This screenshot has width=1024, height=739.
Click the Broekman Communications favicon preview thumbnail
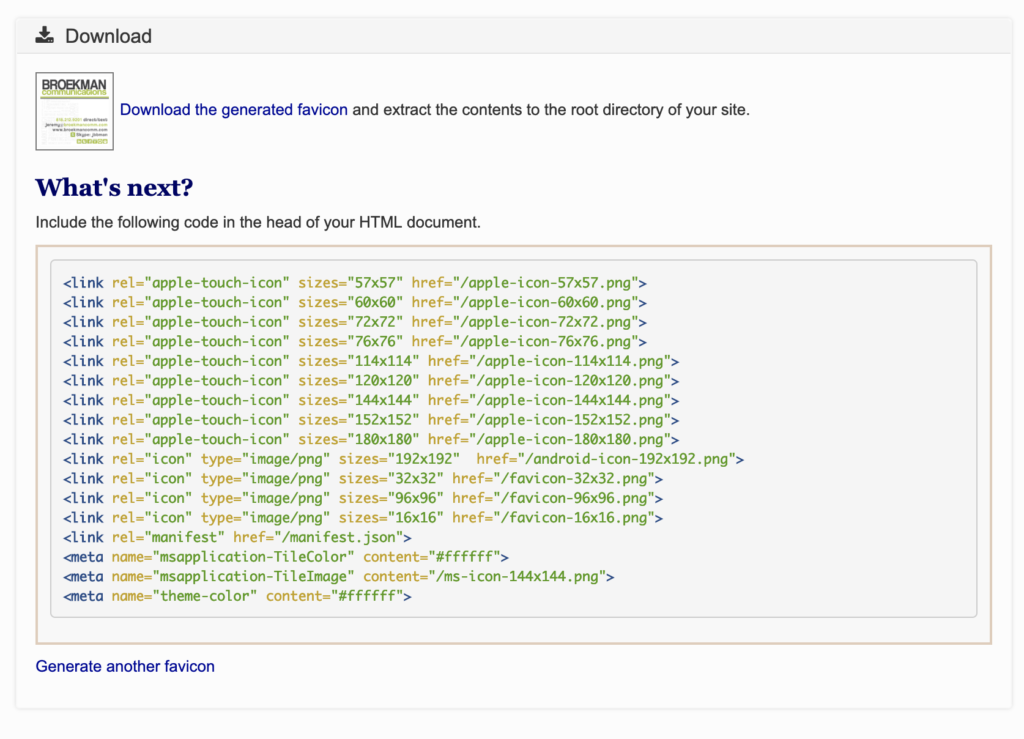(74, 111)
